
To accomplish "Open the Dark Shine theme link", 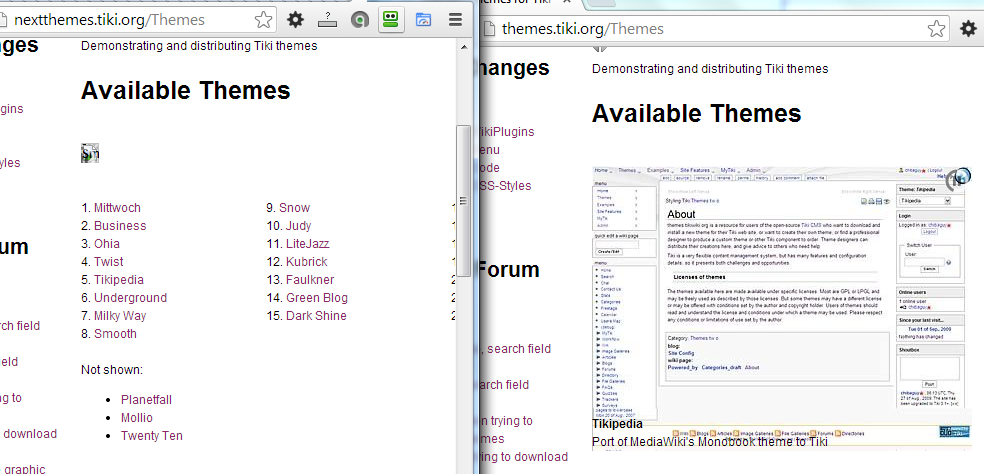I will click(x=316, y=316).
